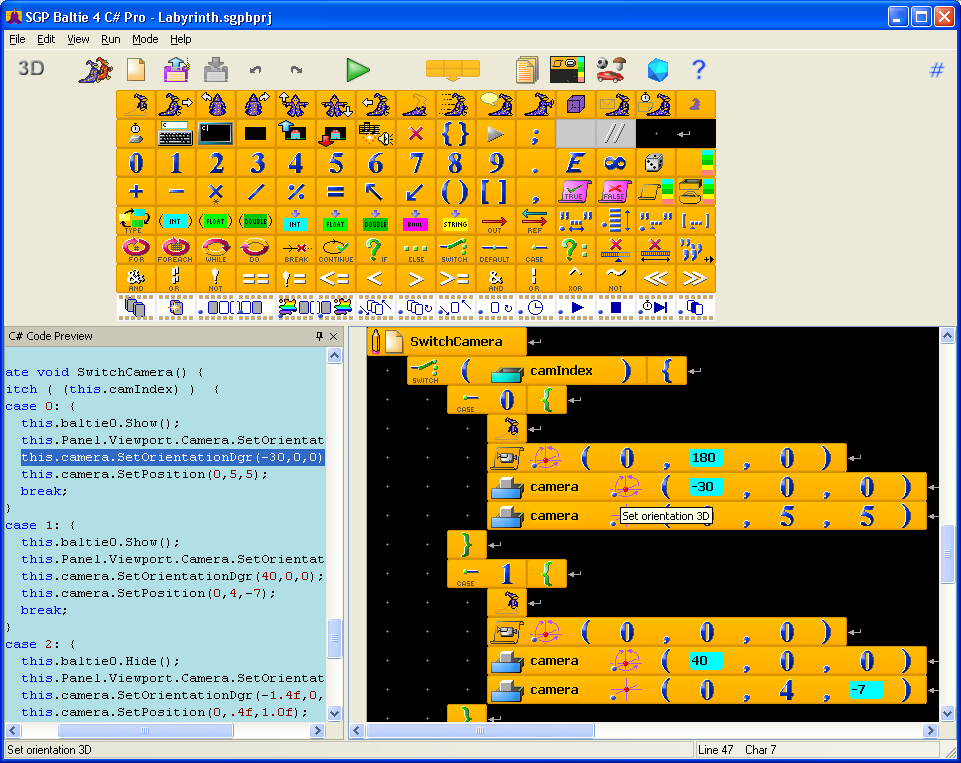Click code preview scrollbar up arrow

335,355
